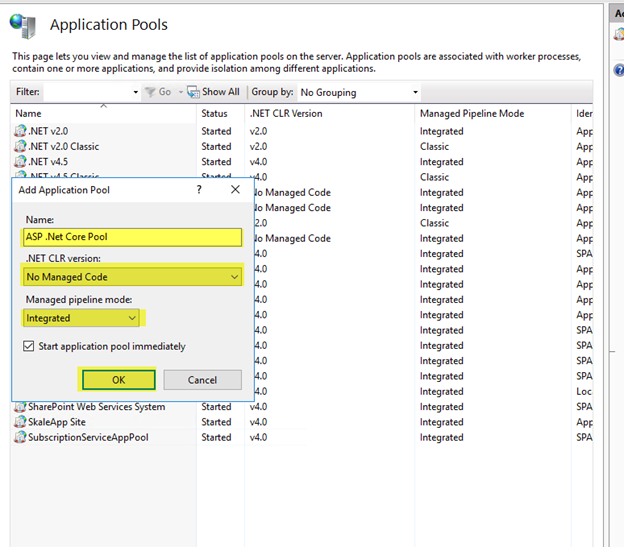Select the .NET v2.0 pool icon
624x547 pixels.
pos(20,131)
